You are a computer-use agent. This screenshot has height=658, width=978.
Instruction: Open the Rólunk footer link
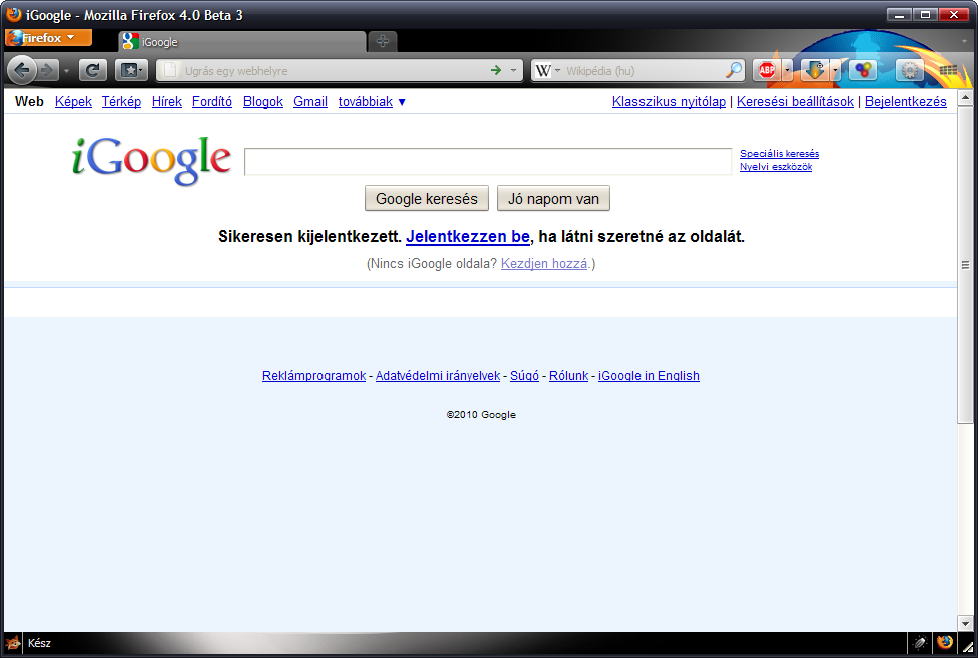[x=568, y=375]
